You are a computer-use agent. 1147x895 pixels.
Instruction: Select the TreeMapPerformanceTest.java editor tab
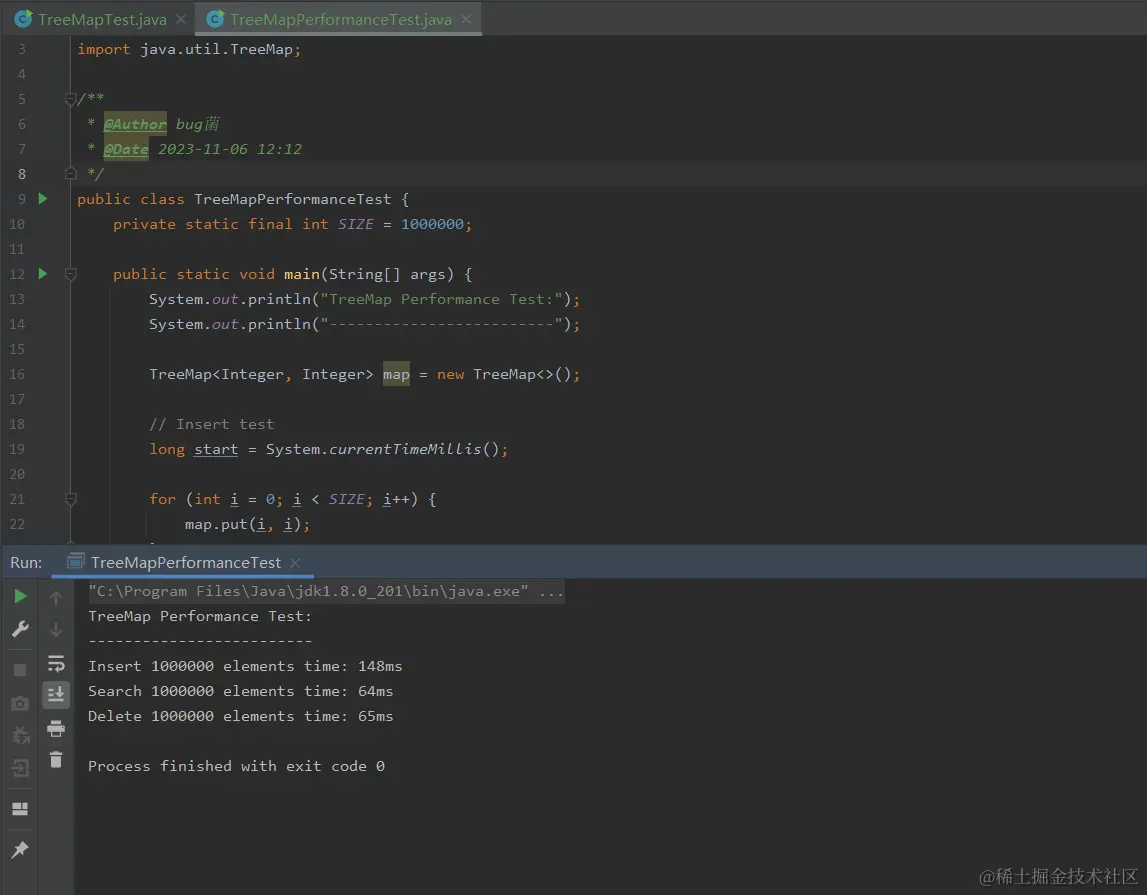pyautogui.click(x=340, y=20)
